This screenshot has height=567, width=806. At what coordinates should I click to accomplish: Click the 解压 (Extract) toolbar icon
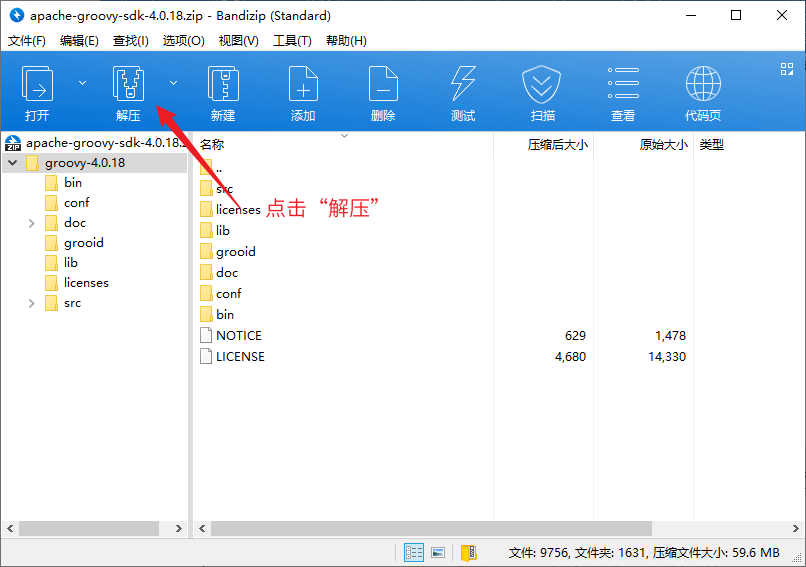pyautogui.click(x=128, y=85)
